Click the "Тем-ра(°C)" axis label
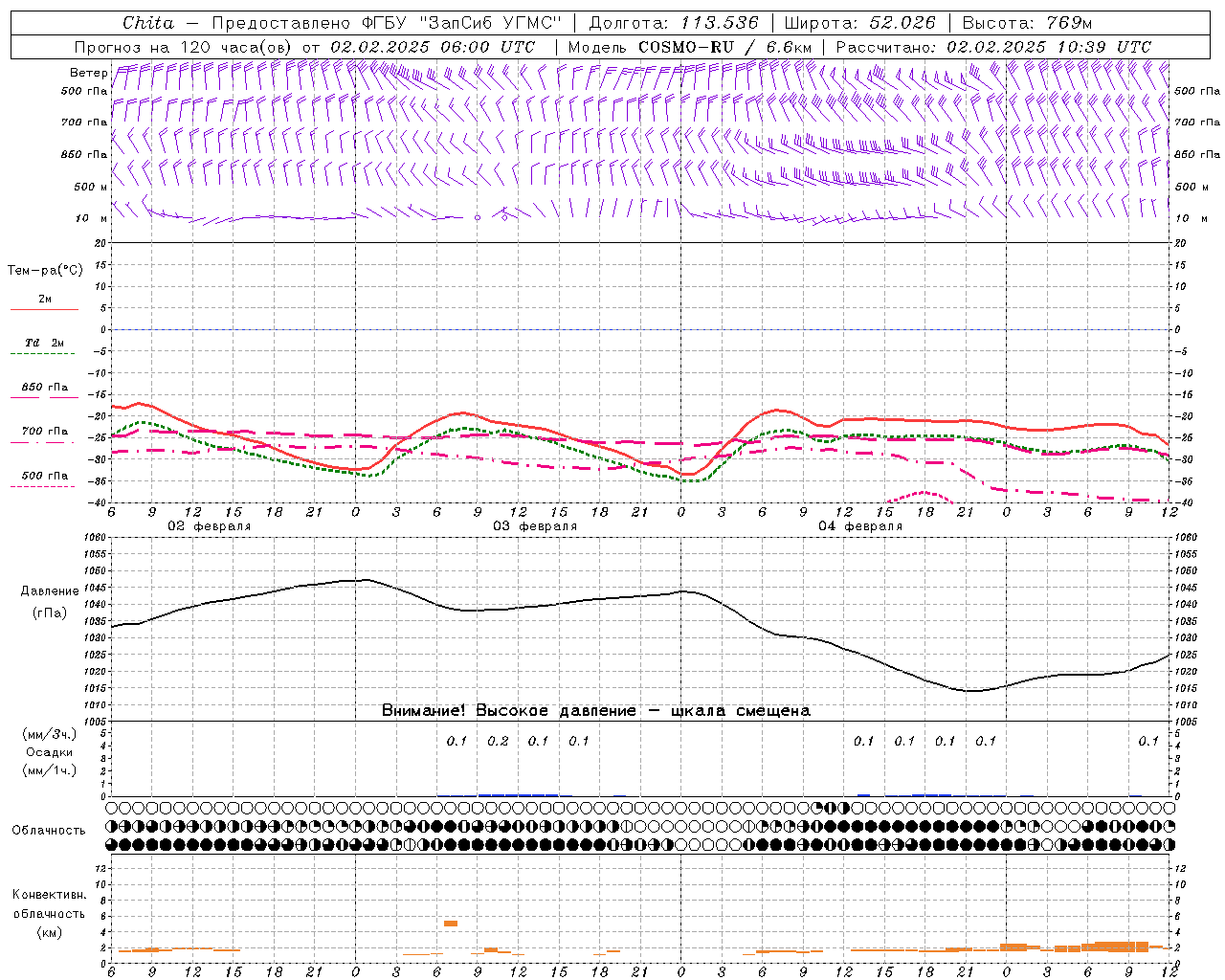This screenshot has width=1225, height=980. pyautogui.click(x=45, y=271)
